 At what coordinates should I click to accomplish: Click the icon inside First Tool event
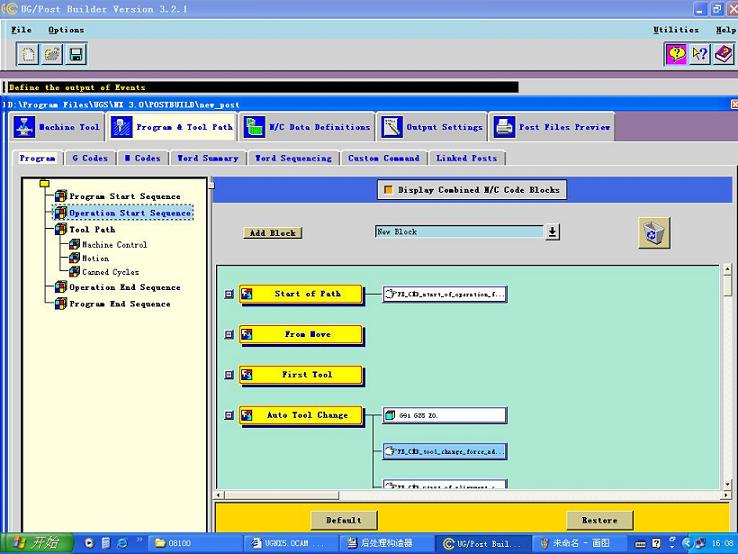(x=247, y=375)
